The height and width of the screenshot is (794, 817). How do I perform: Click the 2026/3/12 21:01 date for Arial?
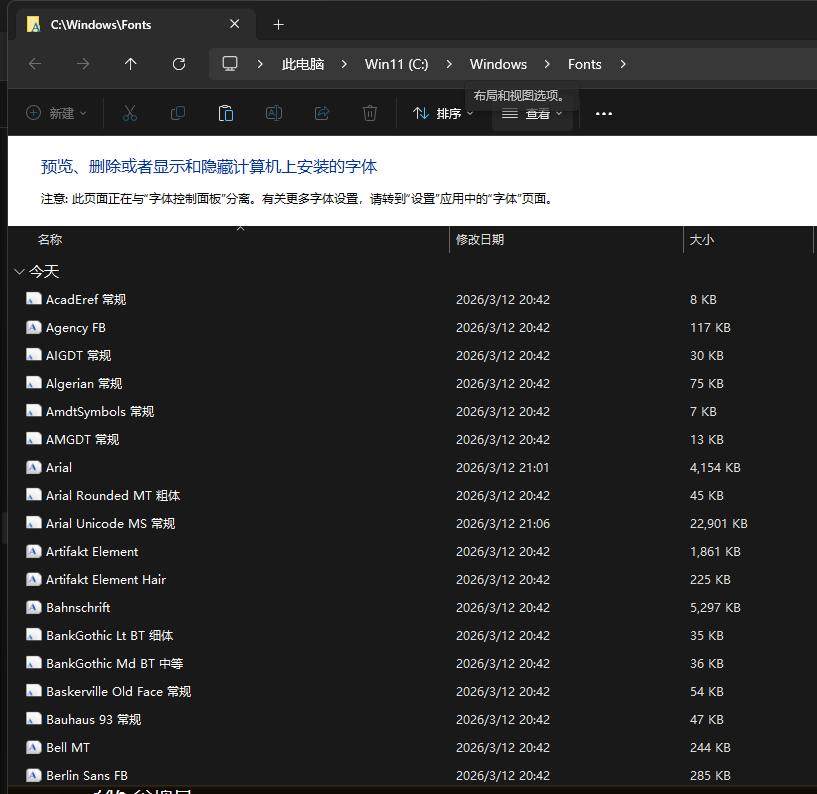tap(503, 467)
